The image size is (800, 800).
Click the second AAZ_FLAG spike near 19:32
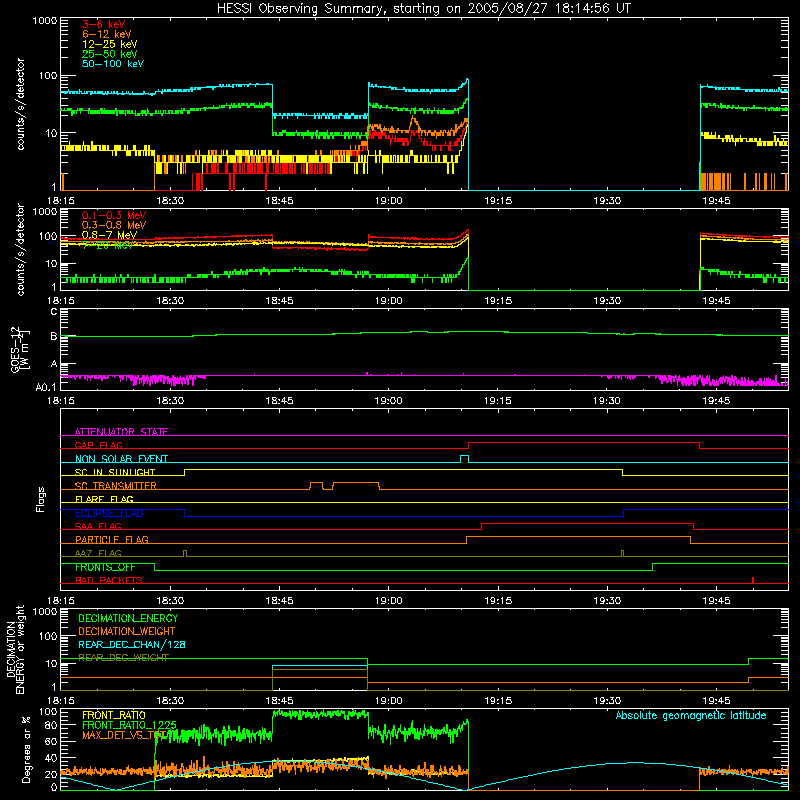pyautogui.click(x=622, y=554)
